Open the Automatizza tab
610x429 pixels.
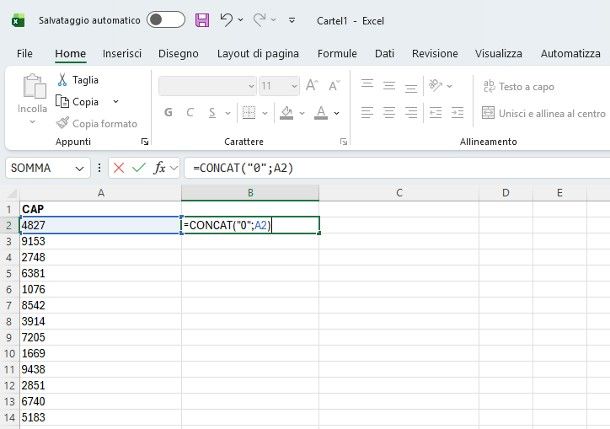[570, 53]
